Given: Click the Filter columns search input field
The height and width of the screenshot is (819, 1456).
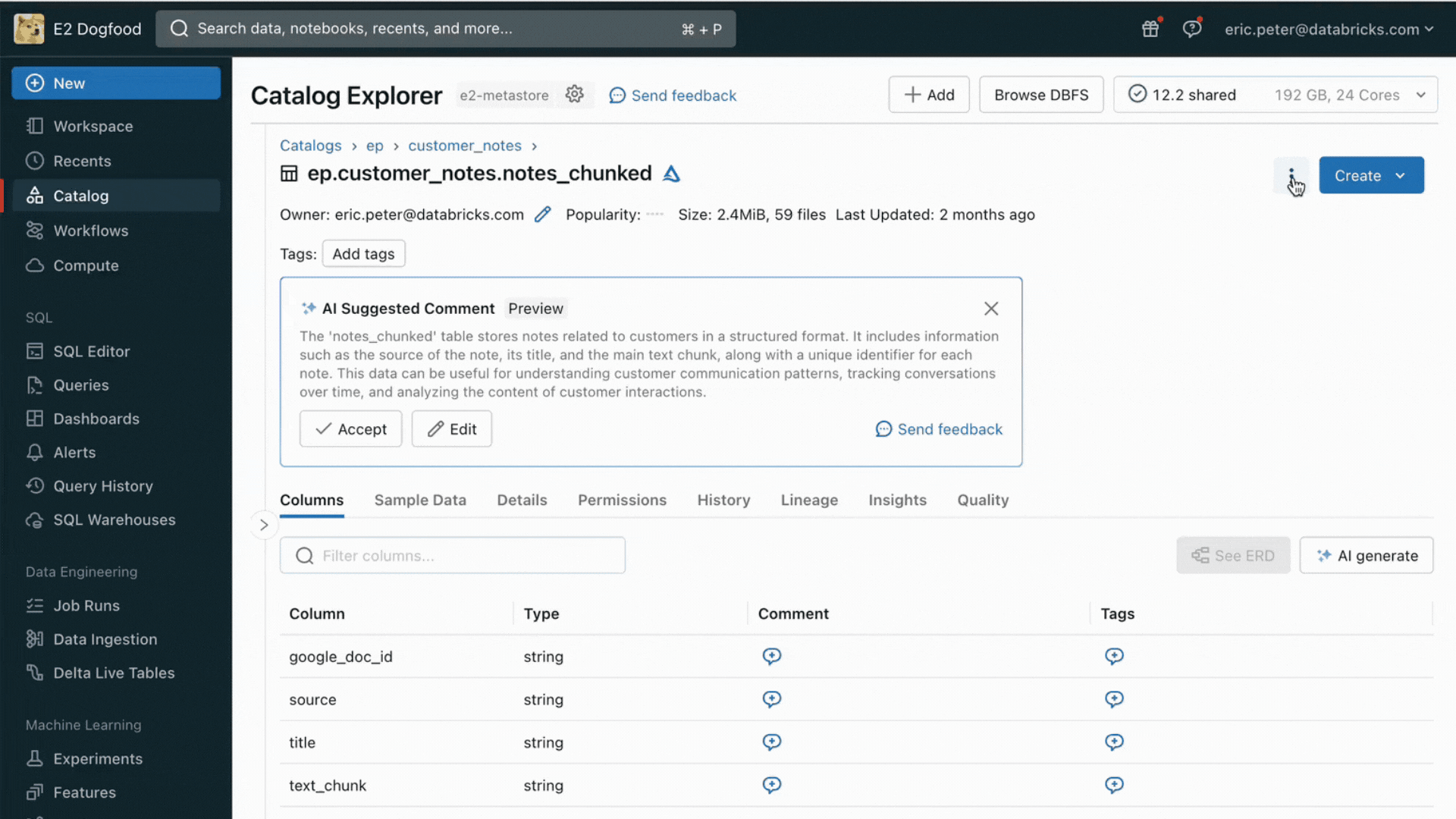Looking at the screenshot, I should [x=452, y=555].
